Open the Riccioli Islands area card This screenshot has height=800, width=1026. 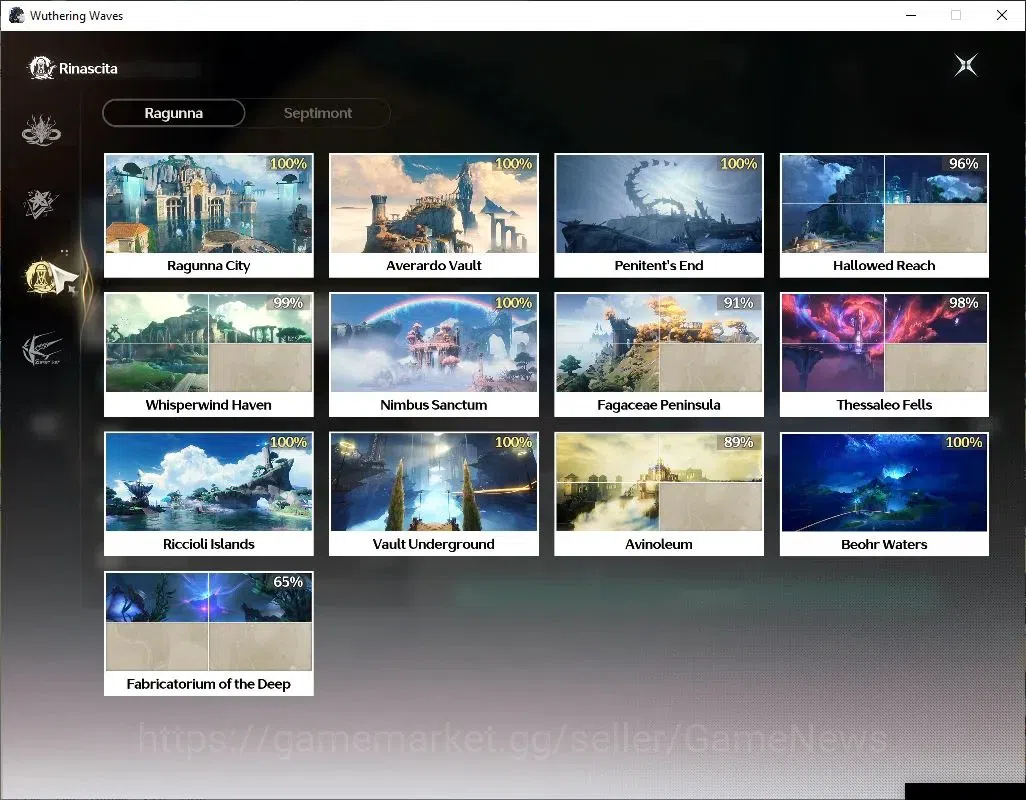tap(209, 494)
